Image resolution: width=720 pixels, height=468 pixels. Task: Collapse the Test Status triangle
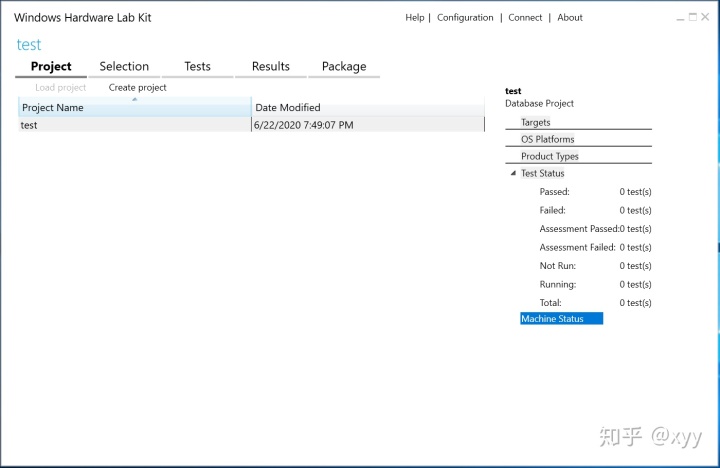513,173
